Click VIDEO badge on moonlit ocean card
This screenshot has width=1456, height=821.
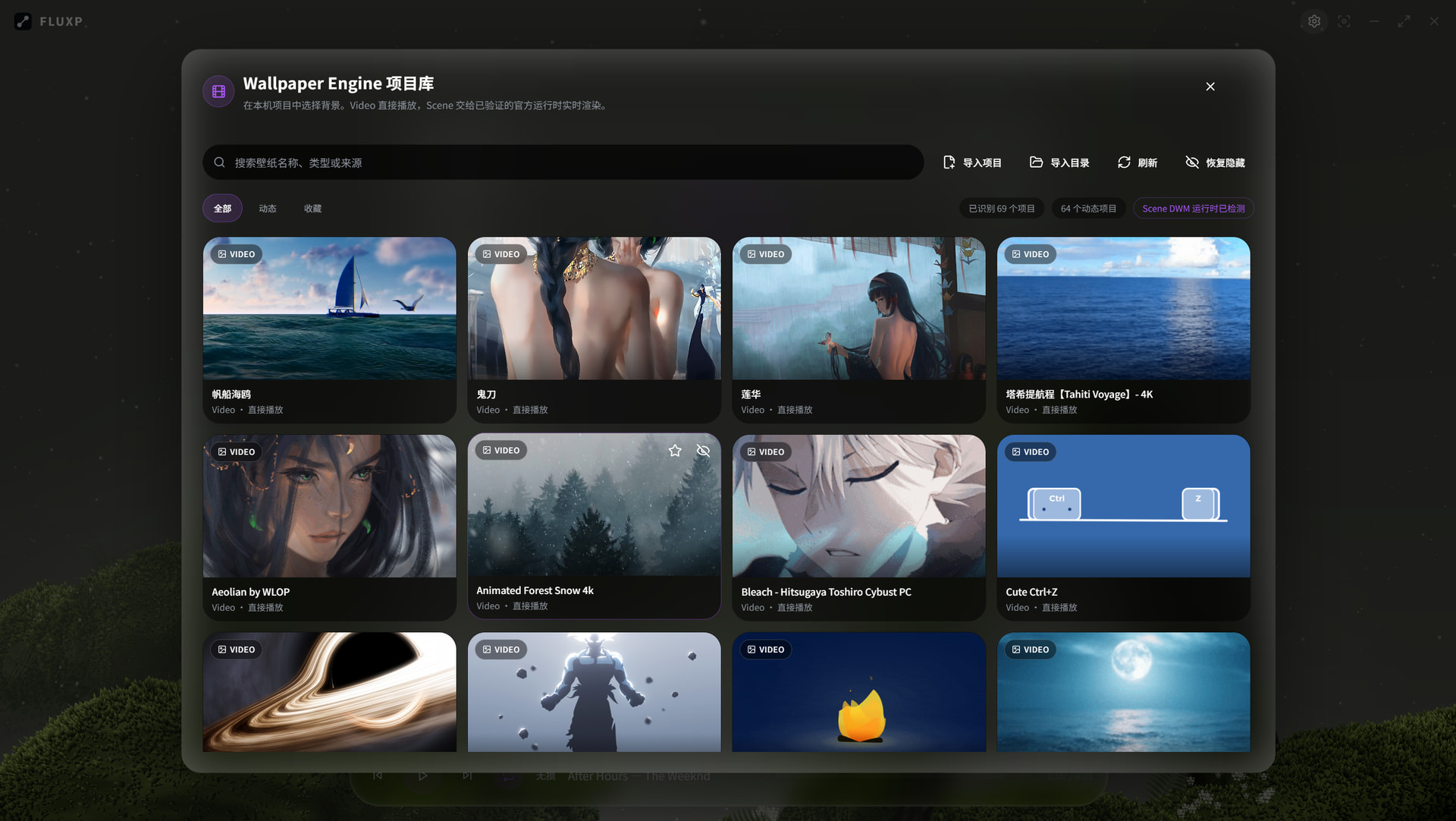1031,650
